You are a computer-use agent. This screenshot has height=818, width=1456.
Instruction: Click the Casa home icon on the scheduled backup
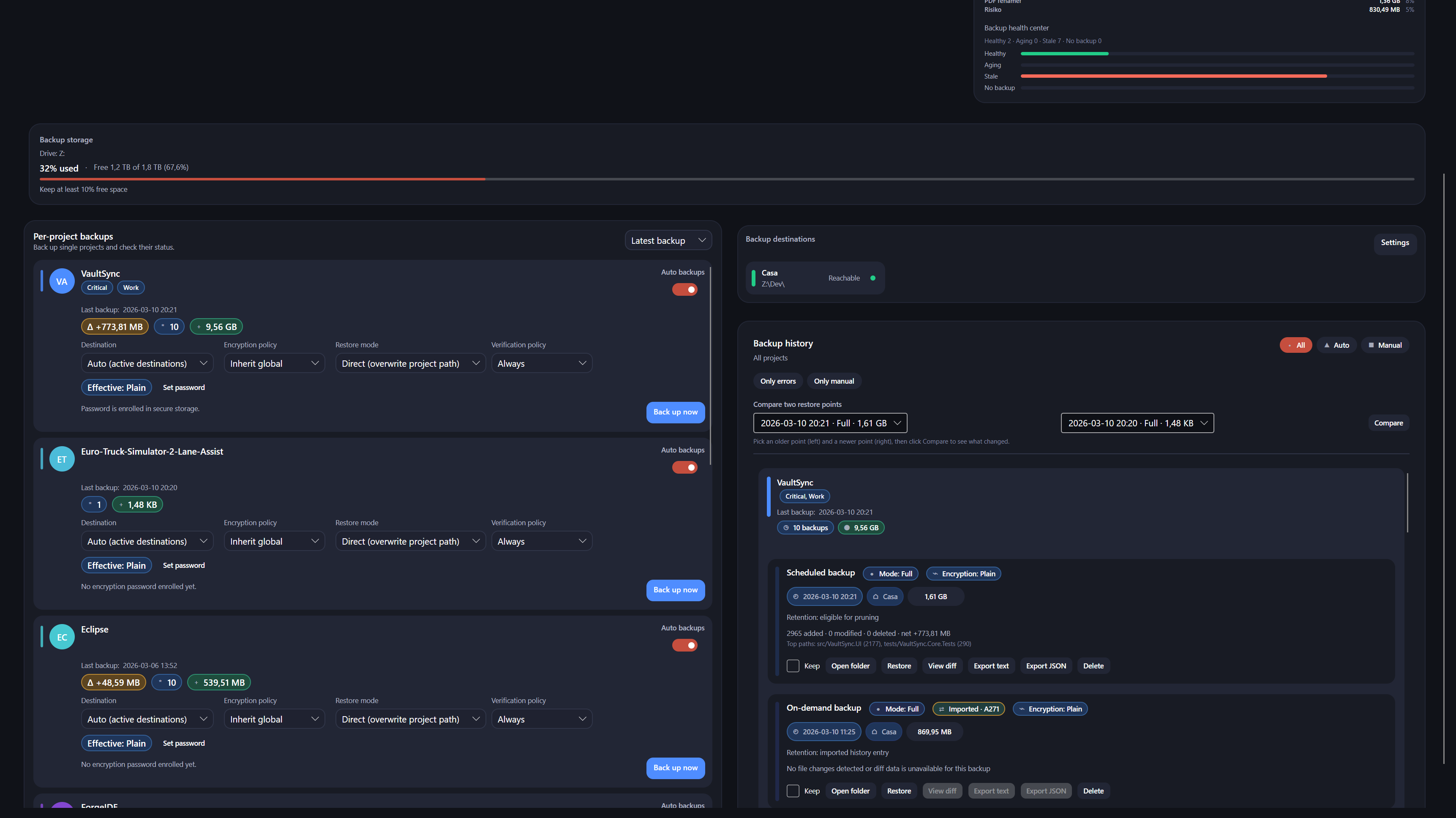pos(877,597)
